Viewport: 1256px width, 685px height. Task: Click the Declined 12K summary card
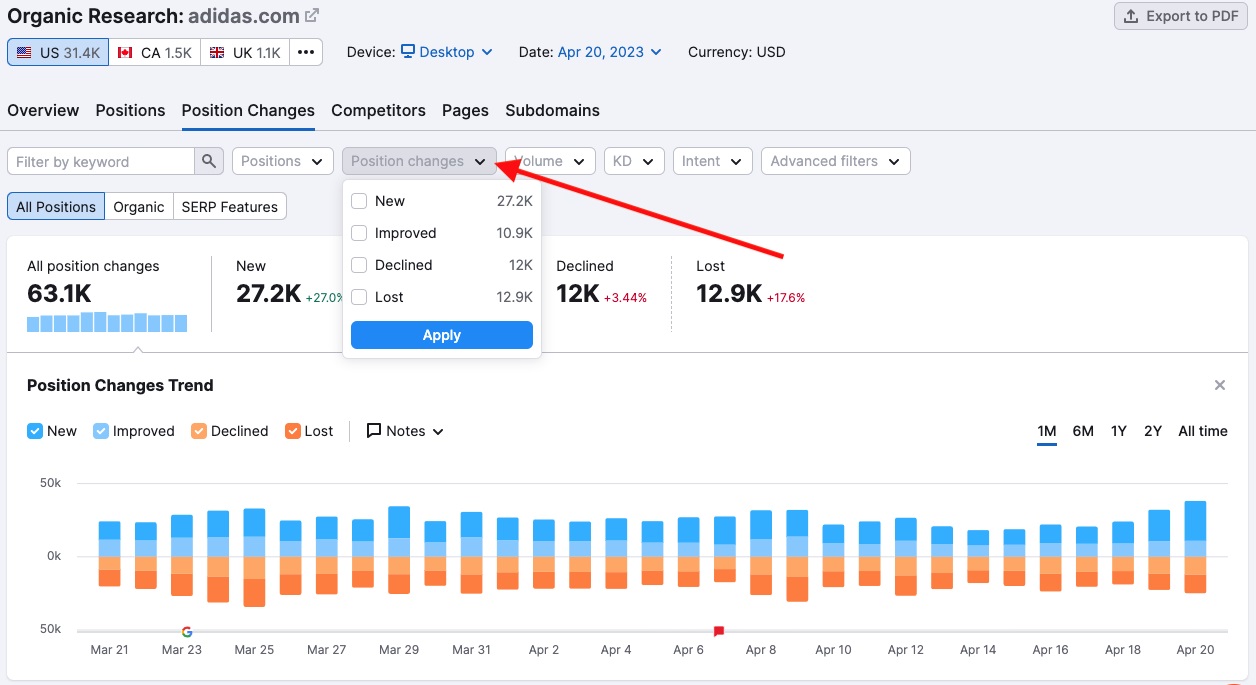[602, 282]
